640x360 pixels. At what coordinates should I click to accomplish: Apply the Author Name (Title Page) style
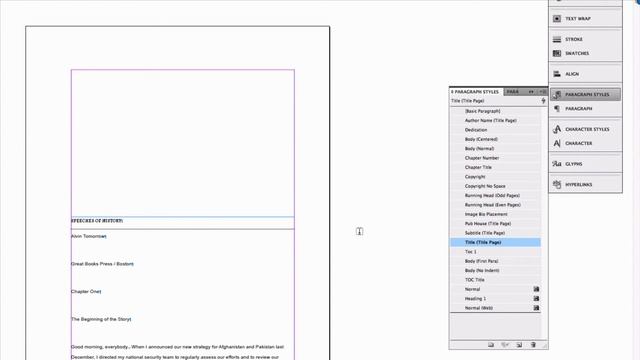click(496, 120)
